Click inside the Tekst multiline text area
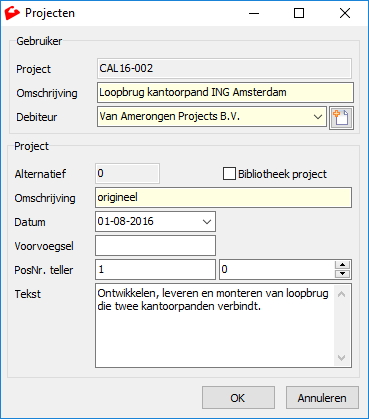369x419 pixels. [215, 325]
